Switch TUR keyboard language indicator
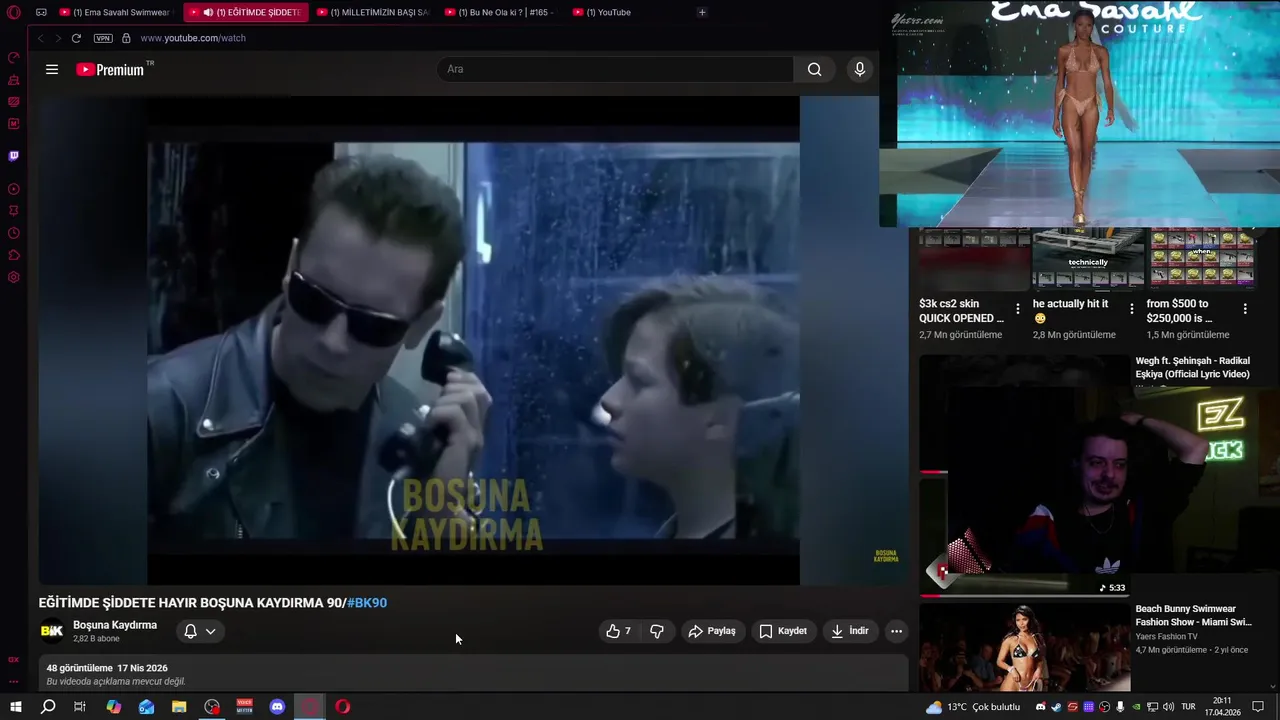This screenshot has width=1280, height=720. tap(1189, 707)
